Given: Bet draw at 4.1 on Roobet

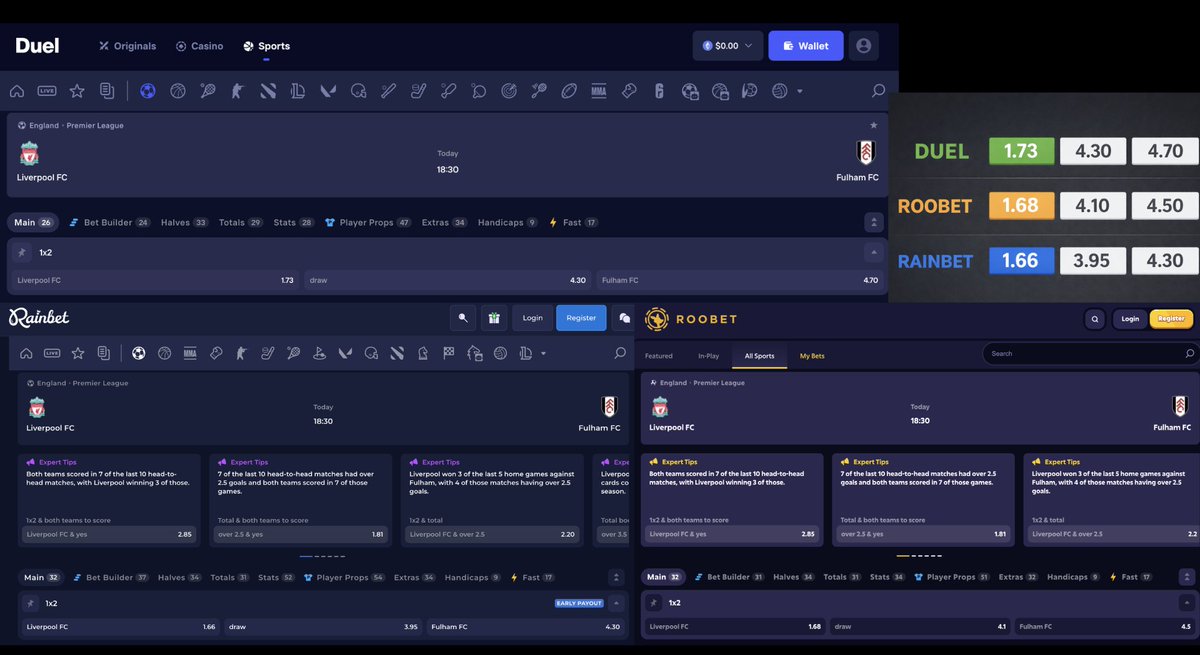Looking at the screenshot, I should click(x=918, y=627).
